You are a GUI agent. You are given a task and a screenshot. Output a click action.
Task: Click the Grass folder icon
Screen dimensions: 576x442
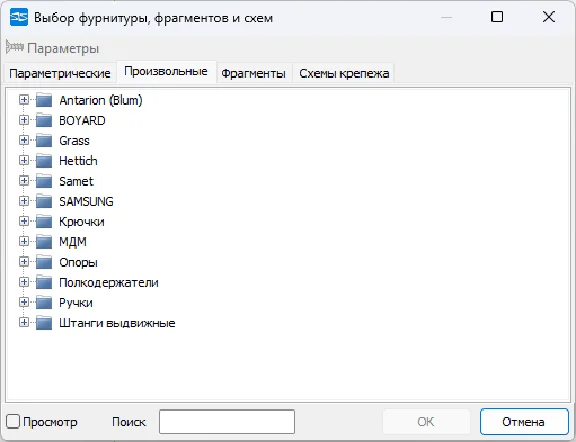click(44, 140)
